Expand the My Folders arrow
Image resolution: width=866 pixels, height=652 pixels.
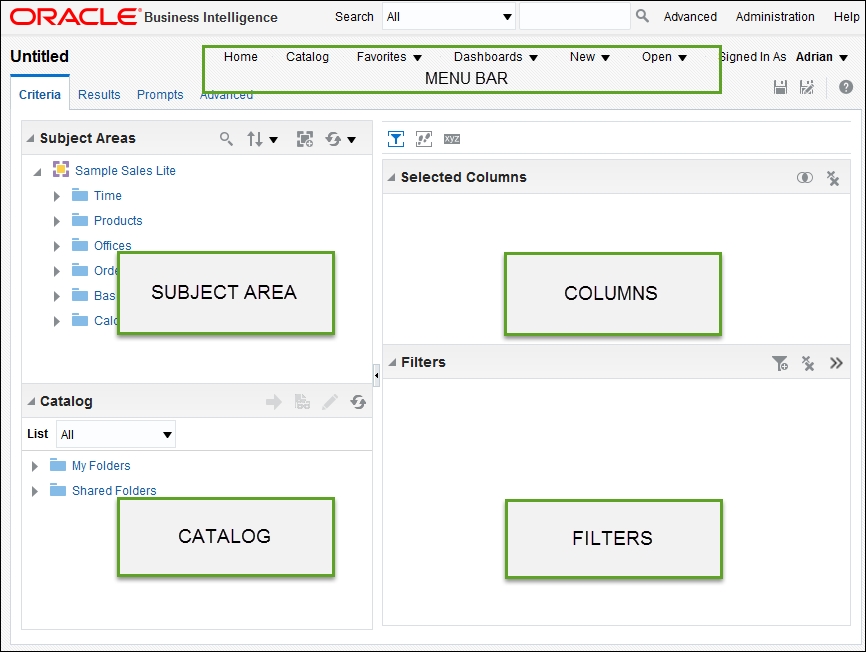click(34, 467)
